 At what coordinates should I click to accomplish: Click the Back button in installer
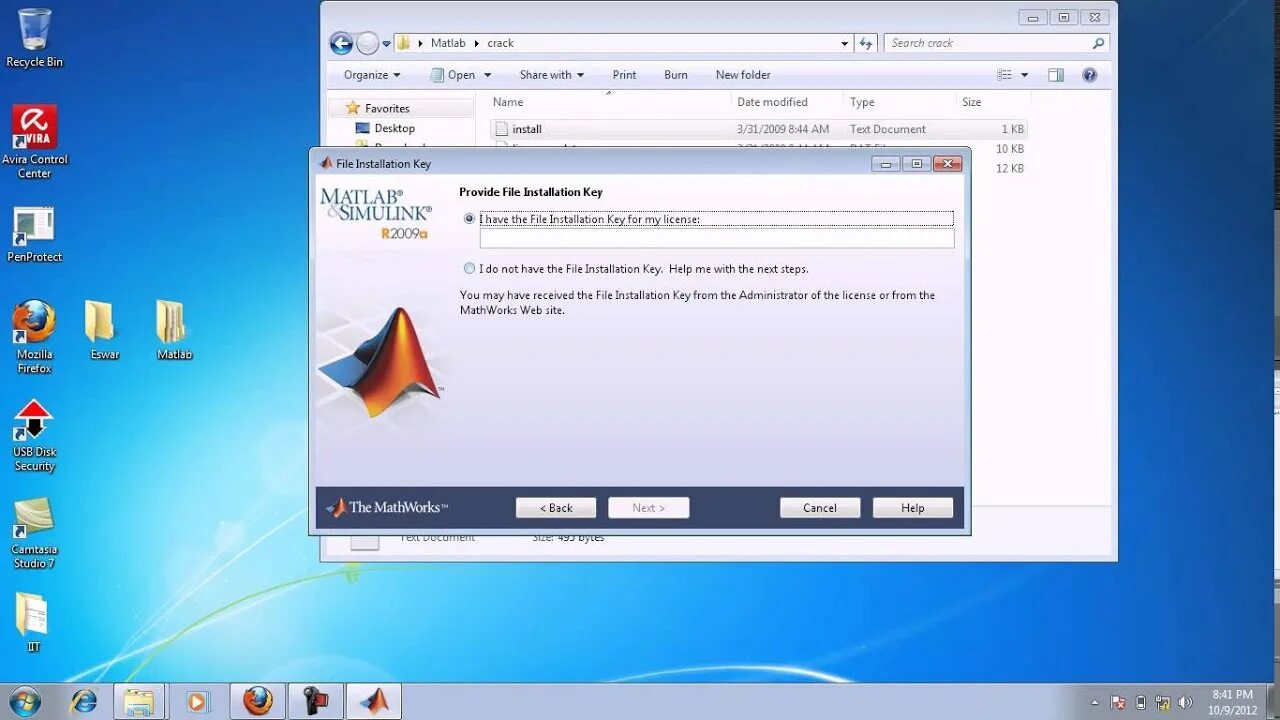[x=556, y=508]
